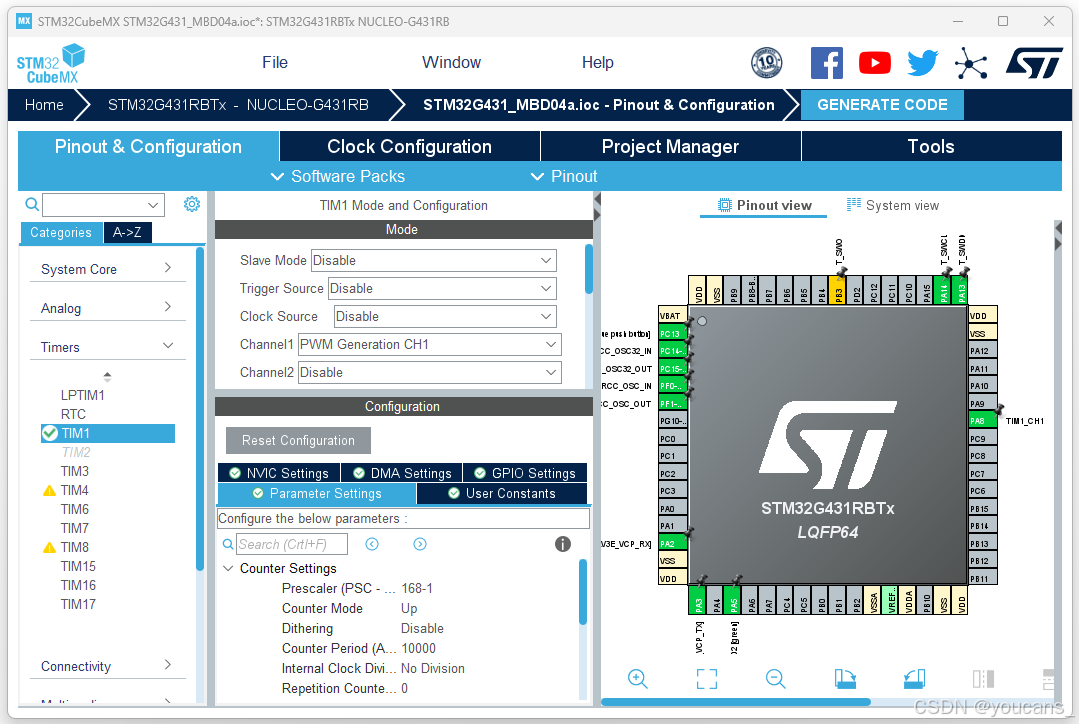Open category settings gear icon
This screenshot has width=1079, height=724.
[x=192, y=204]
